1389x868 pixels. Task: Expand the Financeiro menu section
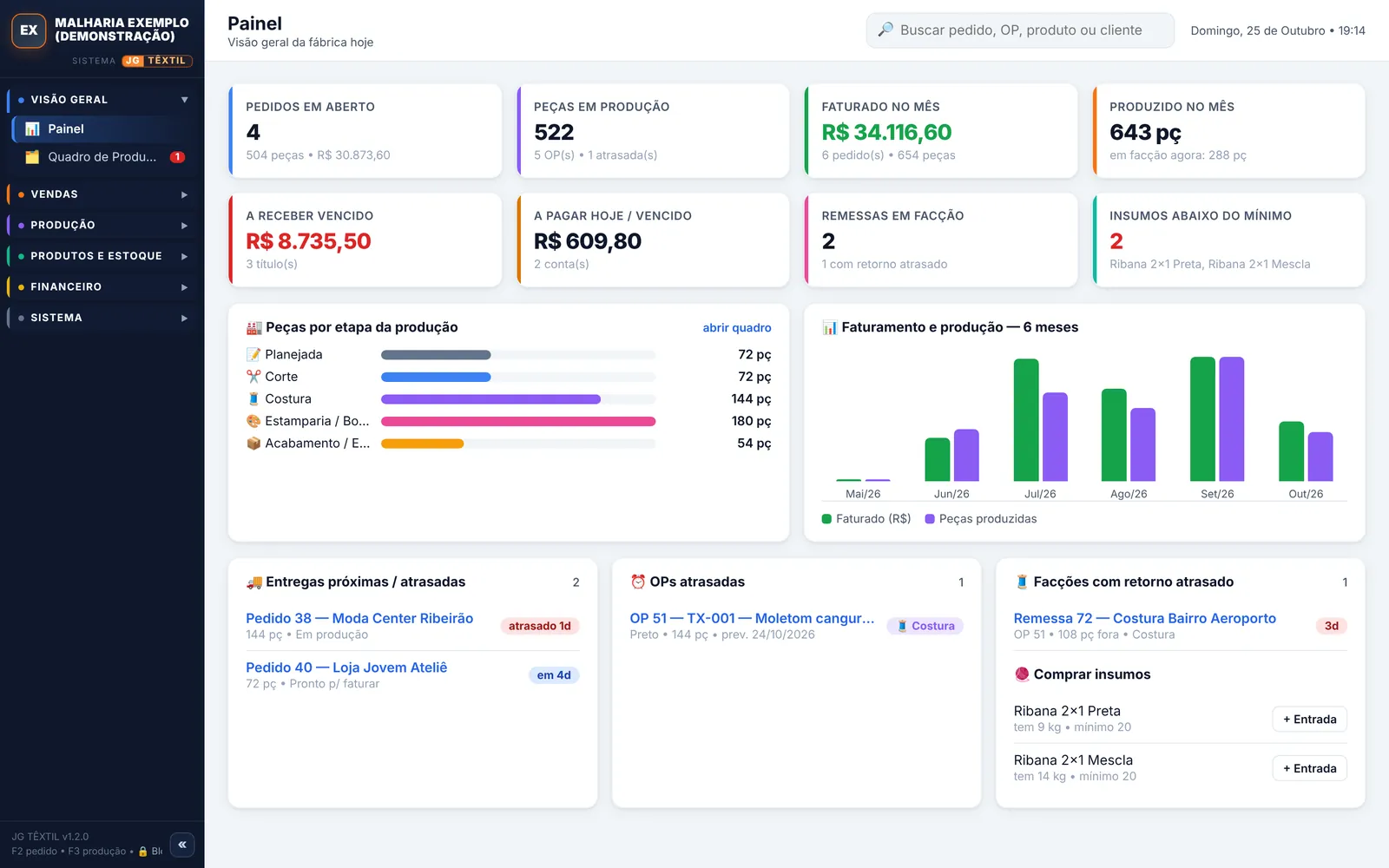(103, 286)
